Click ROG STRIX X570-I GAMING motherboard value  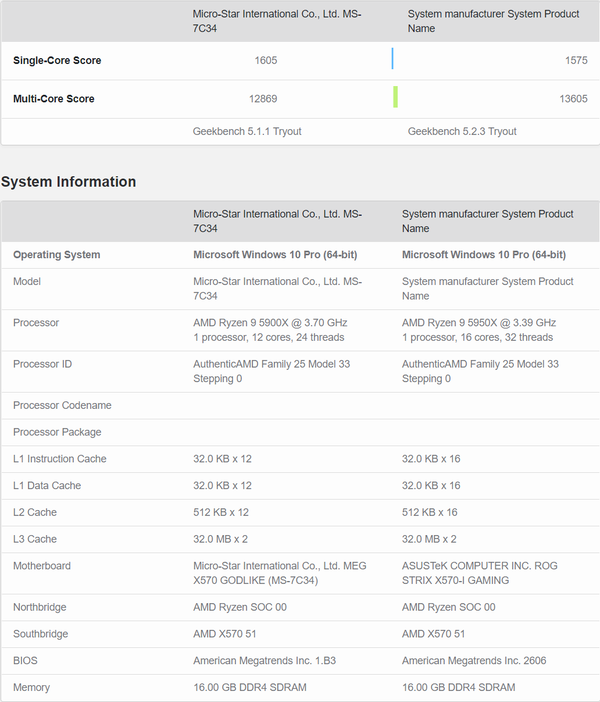[x=480, y=573]
